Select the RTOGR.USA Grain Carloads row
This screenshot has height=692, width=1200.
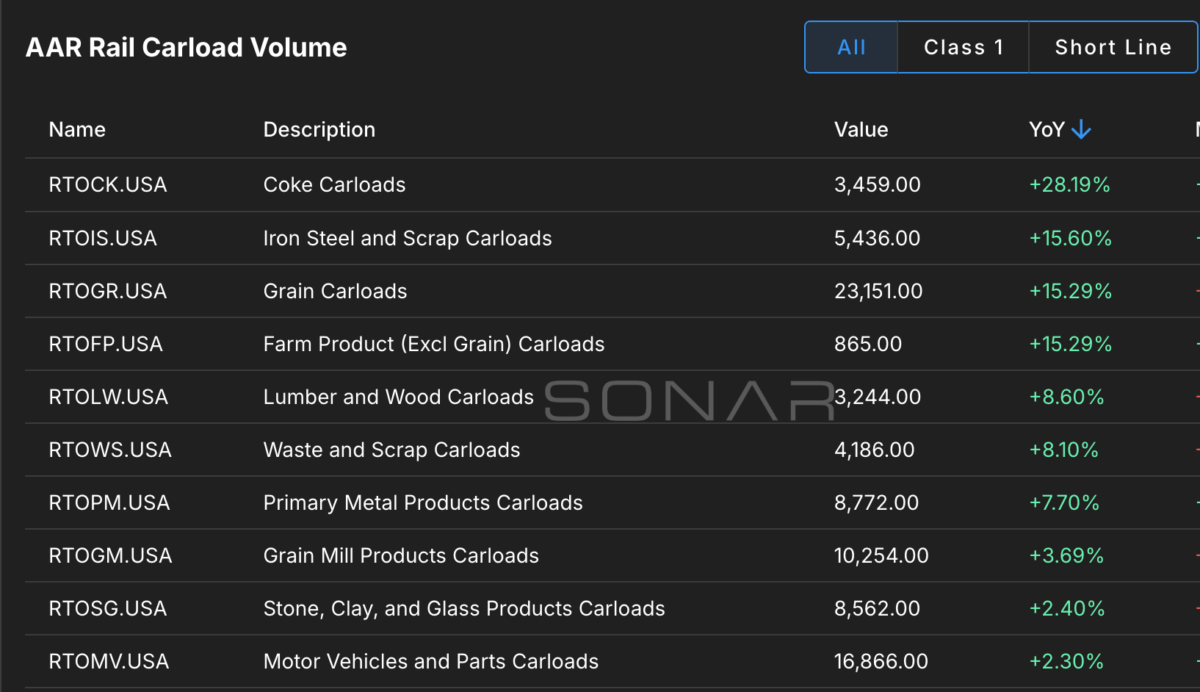tap(612, 291)
